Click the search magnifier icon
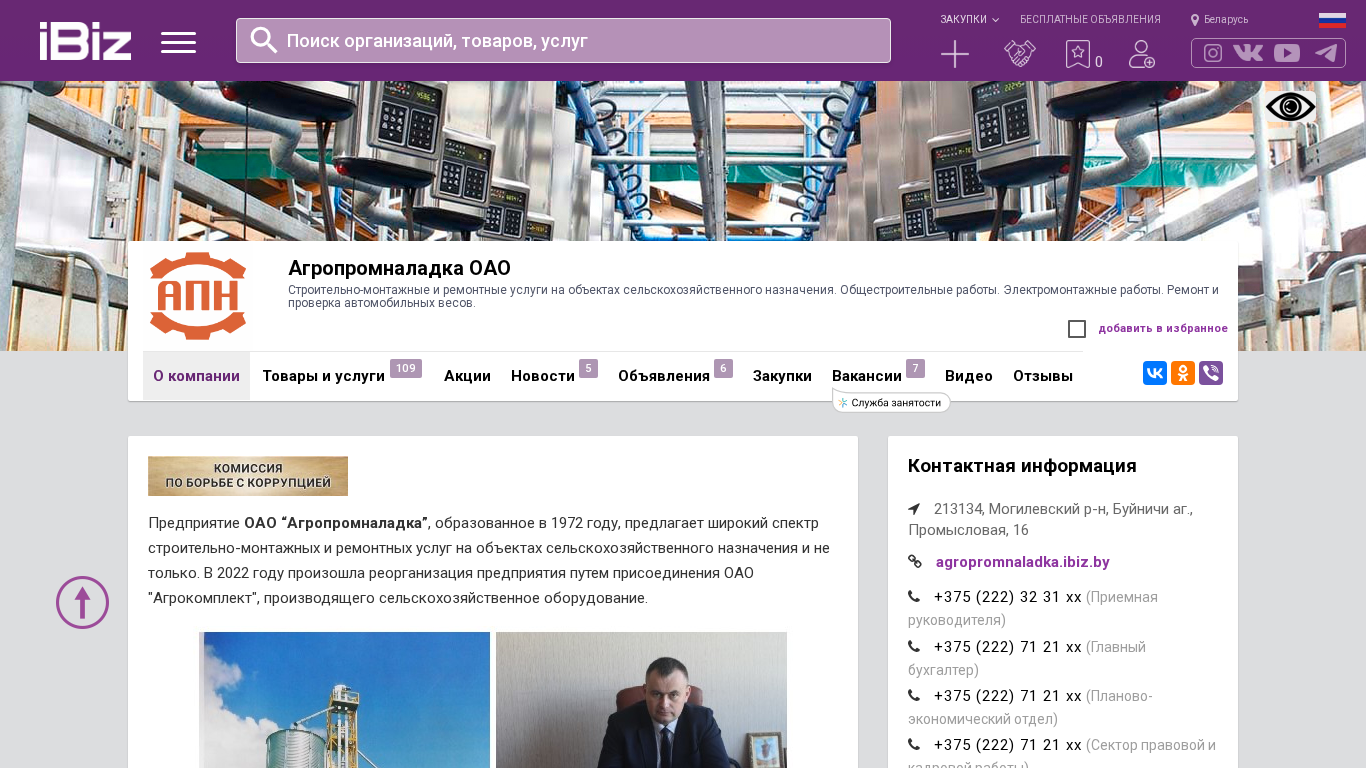The width and height of the screenshot is (1366, 768). click(x=264, y=40)
